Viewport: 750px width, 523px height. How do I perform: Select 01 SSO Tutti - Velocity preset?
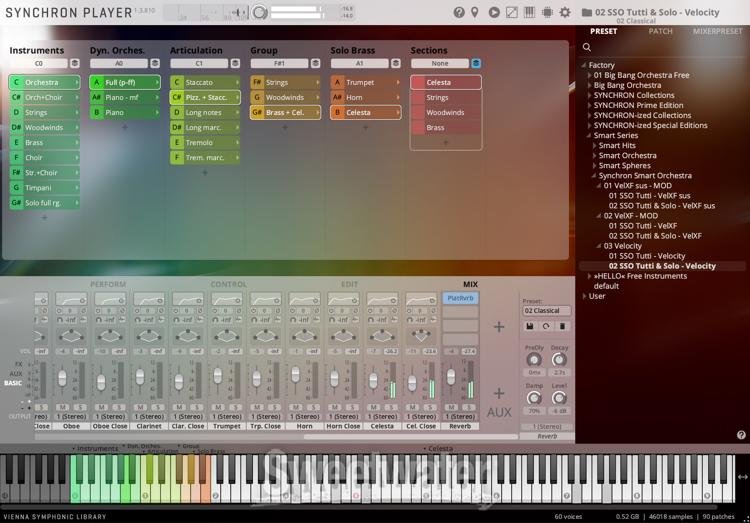647,256
